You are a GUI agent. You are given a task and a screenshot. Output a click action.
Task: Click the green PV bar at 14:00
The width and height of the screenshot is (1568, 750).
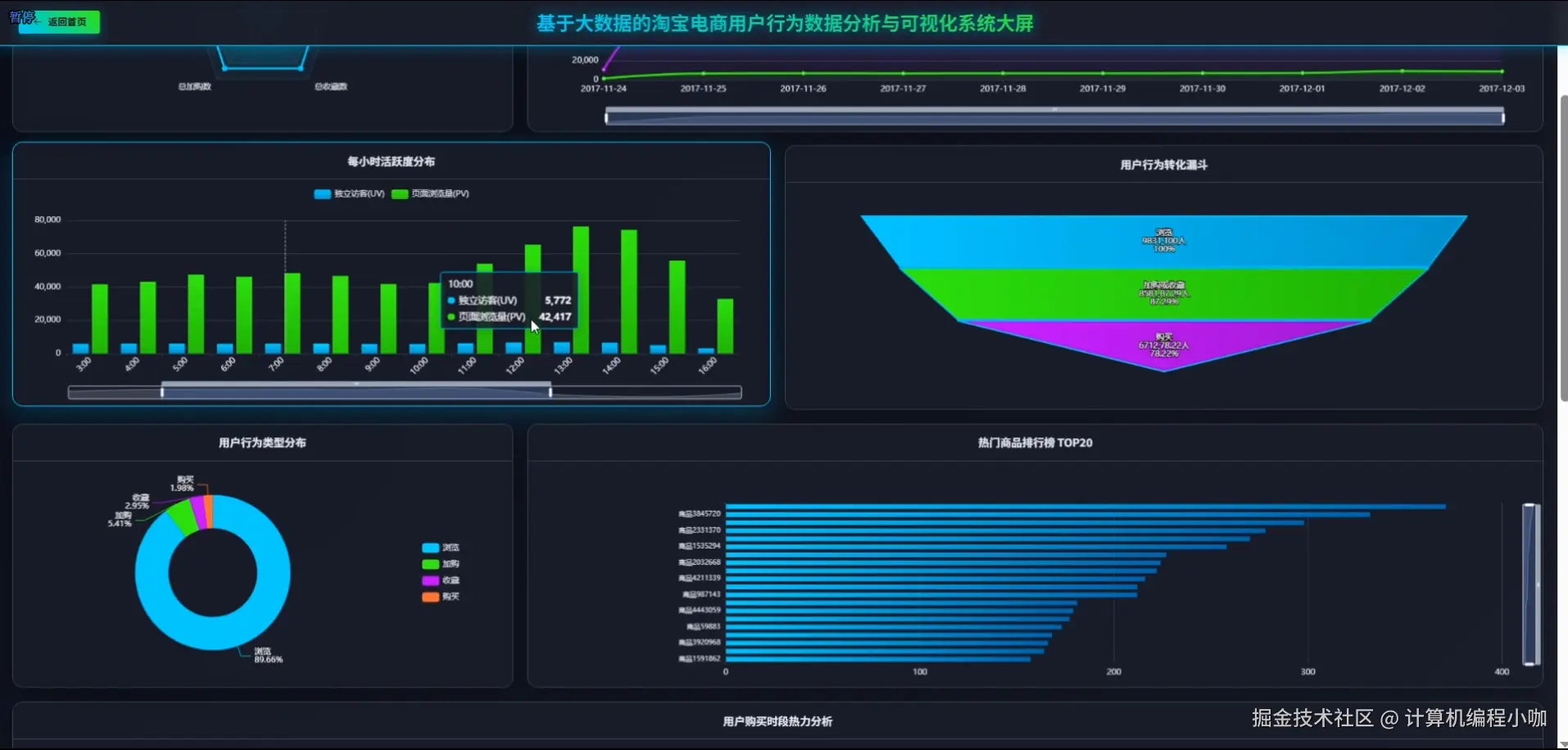coord(629,292)
